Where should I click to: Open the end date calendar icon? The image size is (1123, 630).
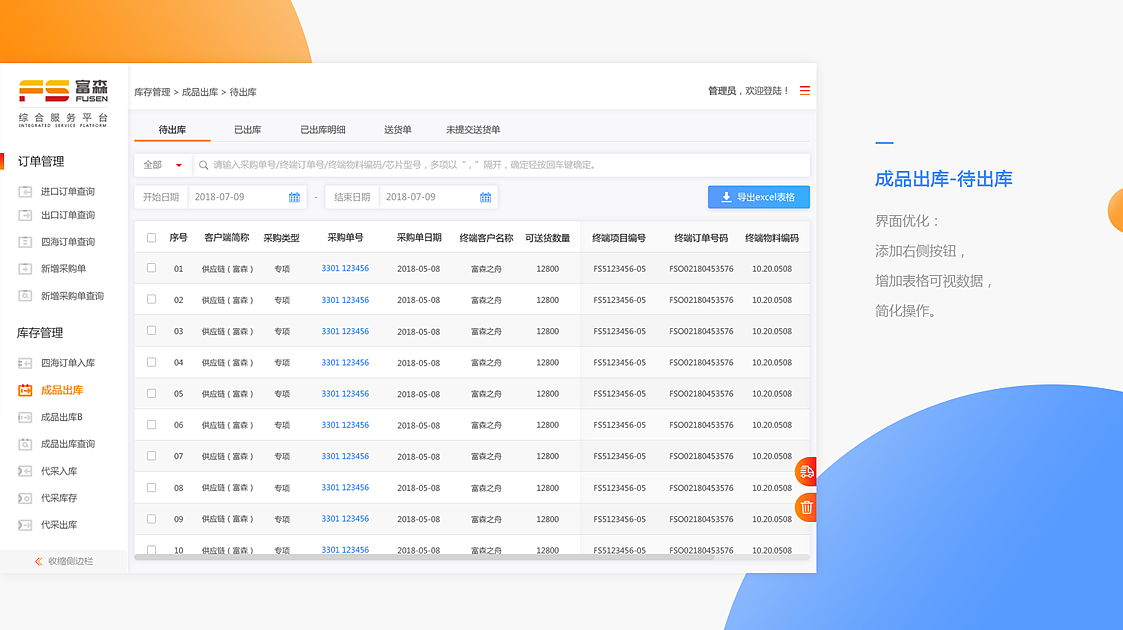(x=486, y=197)
